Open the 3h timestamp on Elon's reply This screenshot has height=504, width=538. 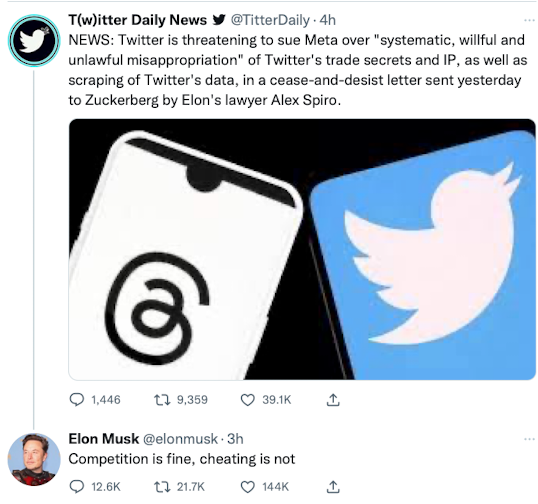pos(235,439)
